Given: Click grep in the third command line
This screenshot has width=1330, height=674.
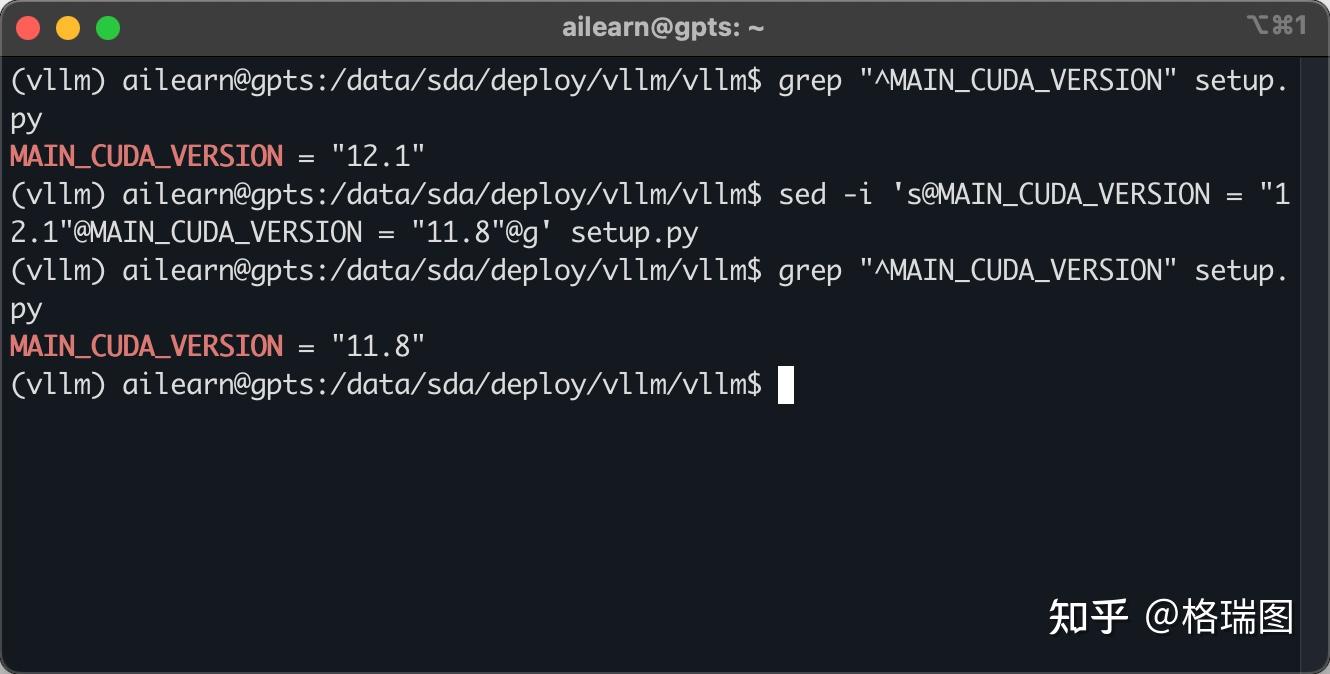Looking at the screenshot, I should coord(810,270).
